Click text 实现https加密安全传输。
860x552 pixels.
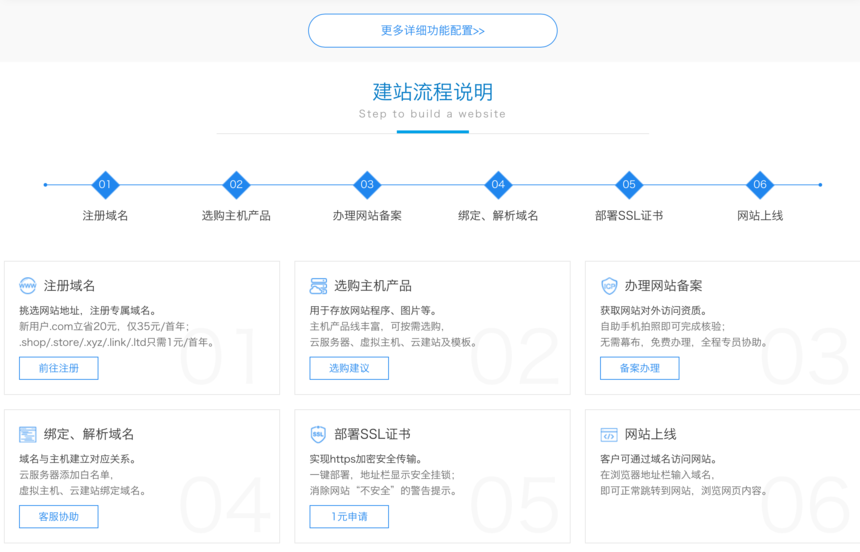pos(366,459)
